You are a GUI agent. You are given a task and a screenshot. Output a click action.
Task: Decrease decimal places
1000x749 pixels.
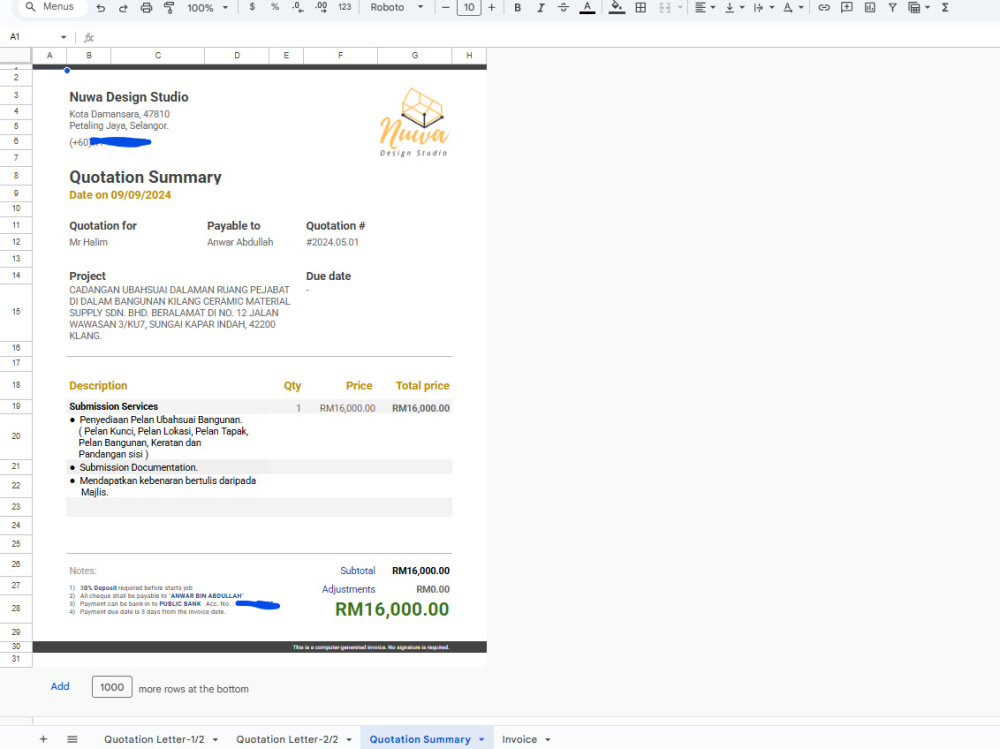(298, 7)
